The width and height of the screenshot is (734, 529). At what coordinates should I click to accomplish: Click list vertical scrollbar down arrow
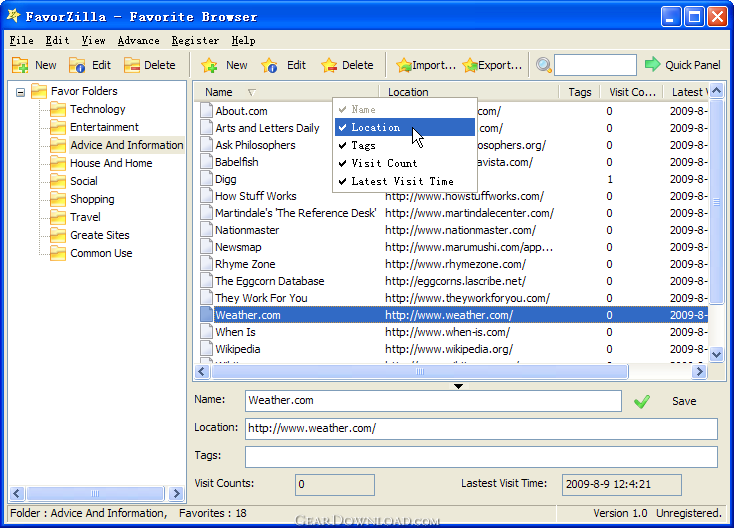click(x=716, y=354)
